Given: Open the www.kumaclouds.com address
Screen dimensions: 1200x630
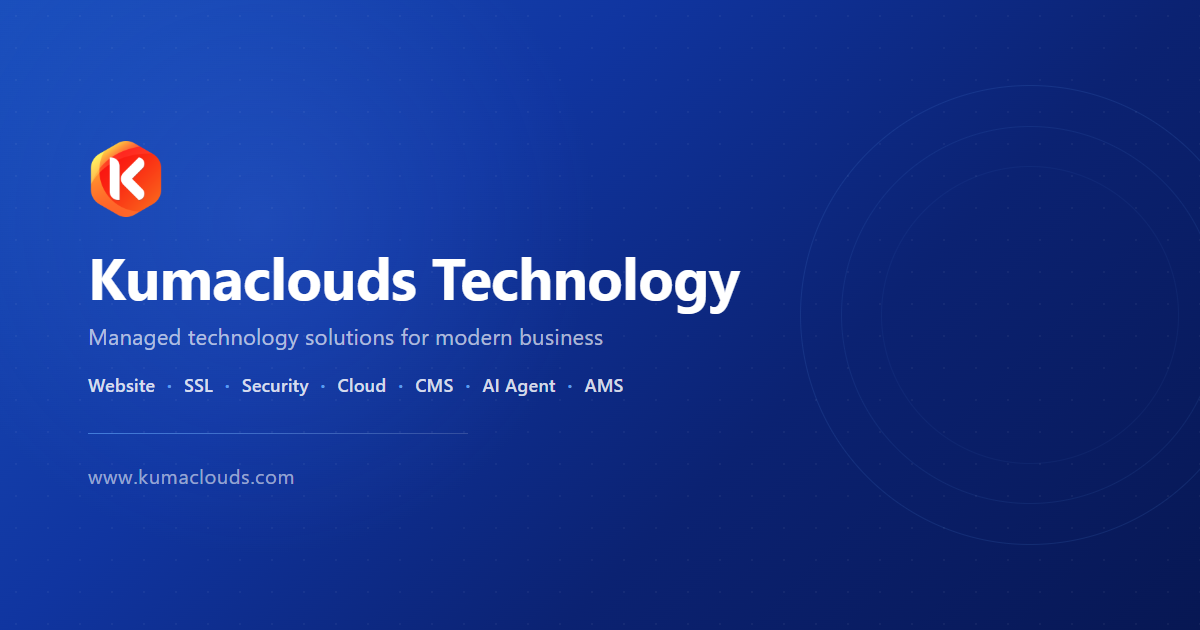Looking at the screenshot, I should coord(191,478).
